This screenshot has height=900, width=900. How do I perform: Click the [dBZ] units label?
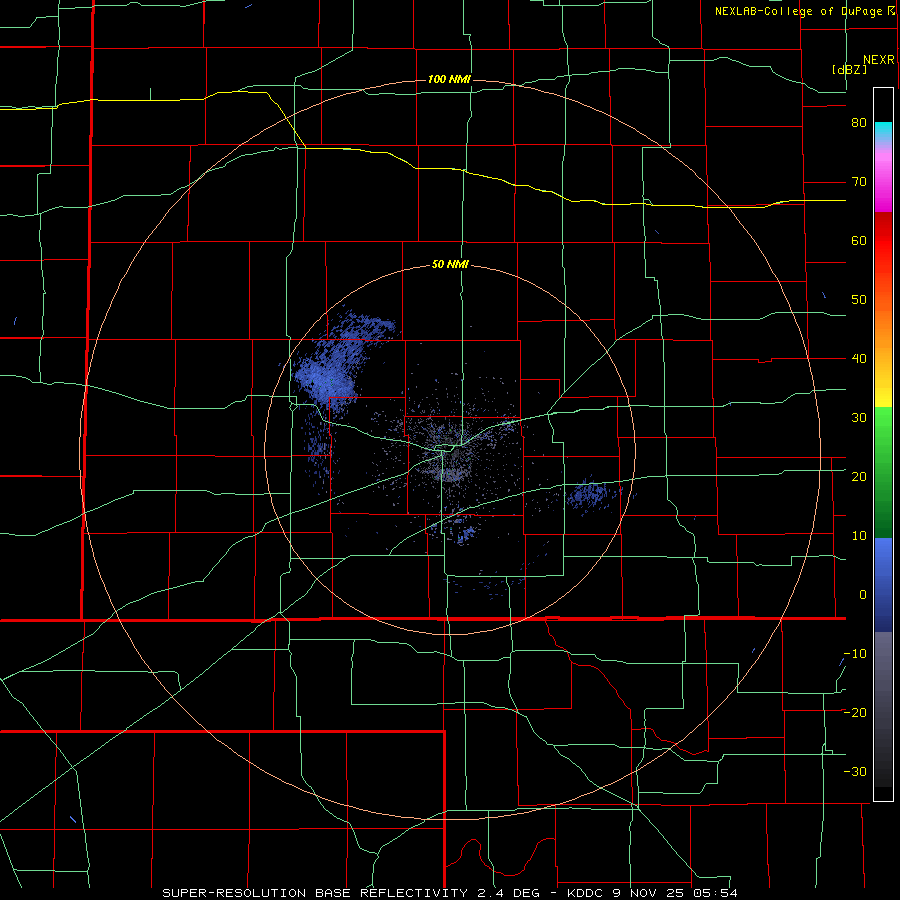[x=849, y=70]
